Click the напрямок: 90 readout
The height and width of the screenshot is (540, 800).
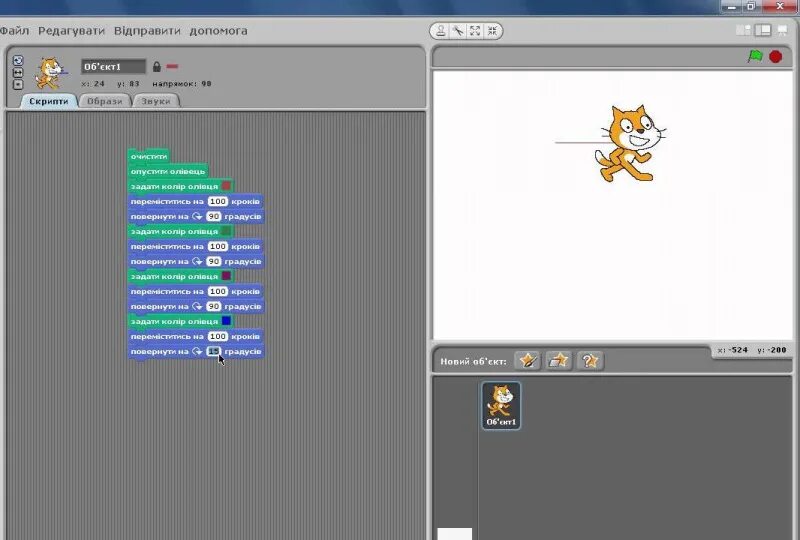[182, 83]
